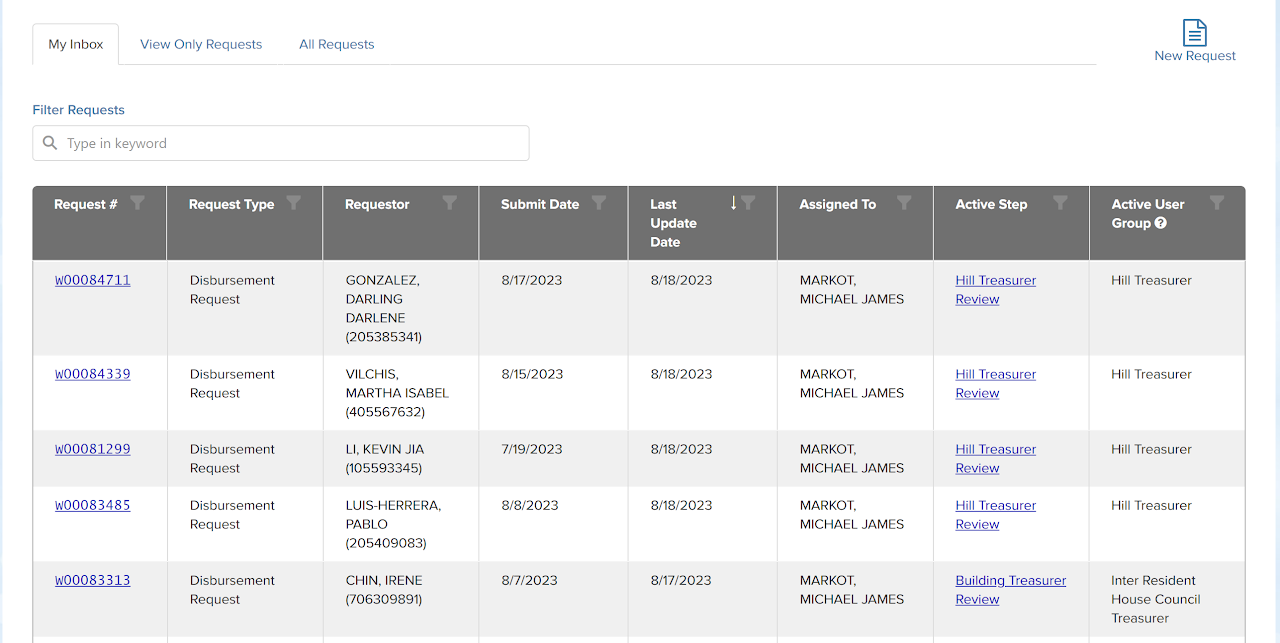1280x643 pixels.
Task: Switch to the View Only Requests tab
Action: coord(200,44)
